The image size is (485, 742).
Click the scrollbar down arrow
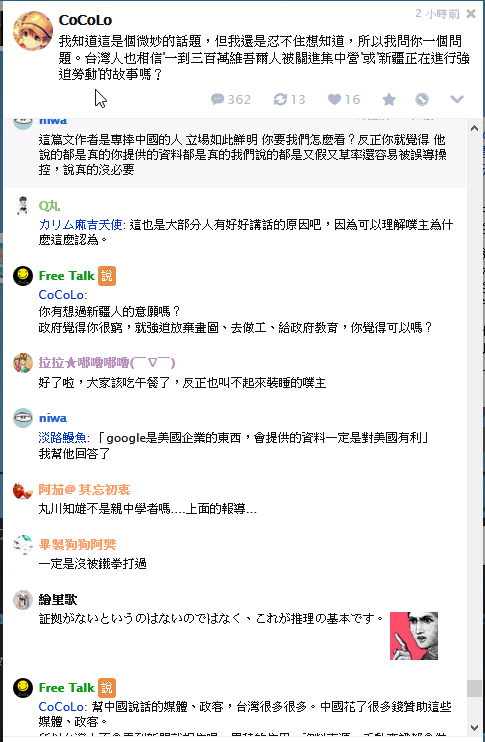[x=474, y=727]
